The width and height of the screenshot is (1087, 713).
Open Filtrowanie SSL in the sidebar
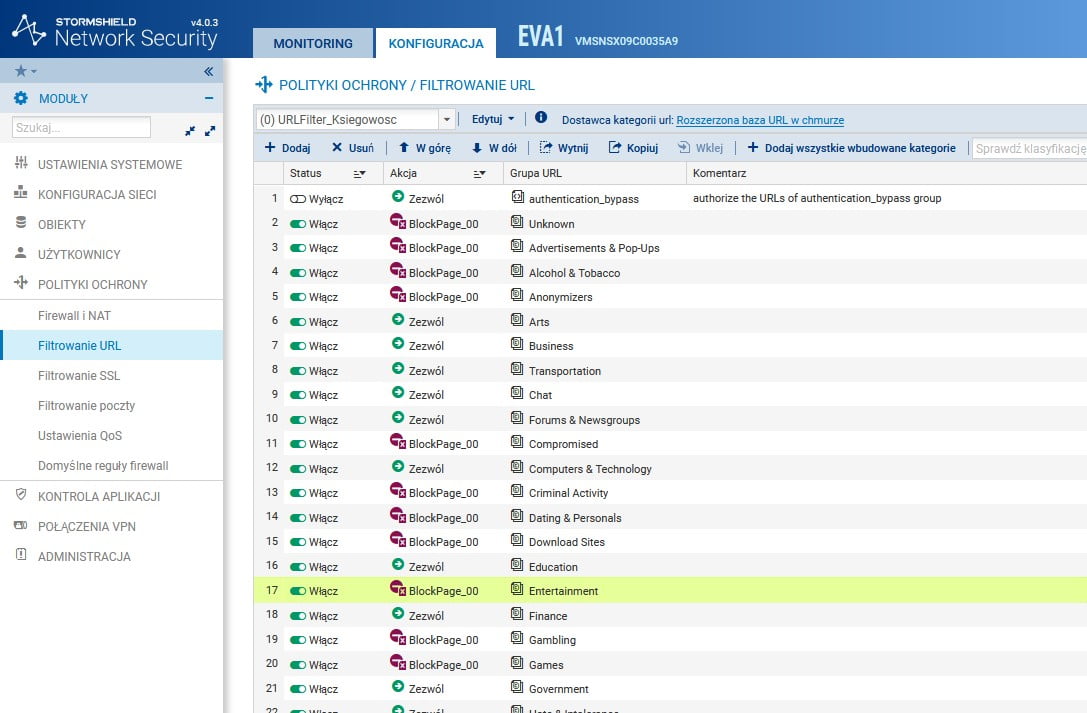tap(79, 376)
